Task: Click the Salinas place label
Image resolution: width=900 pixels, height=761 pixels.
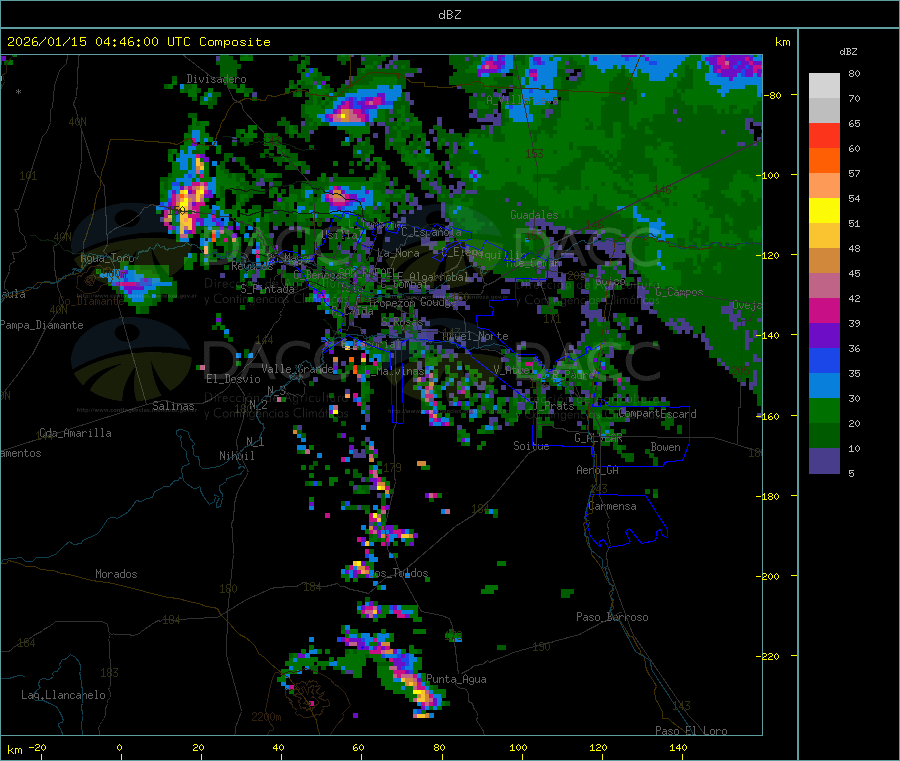Action: [x=173, y=406]
